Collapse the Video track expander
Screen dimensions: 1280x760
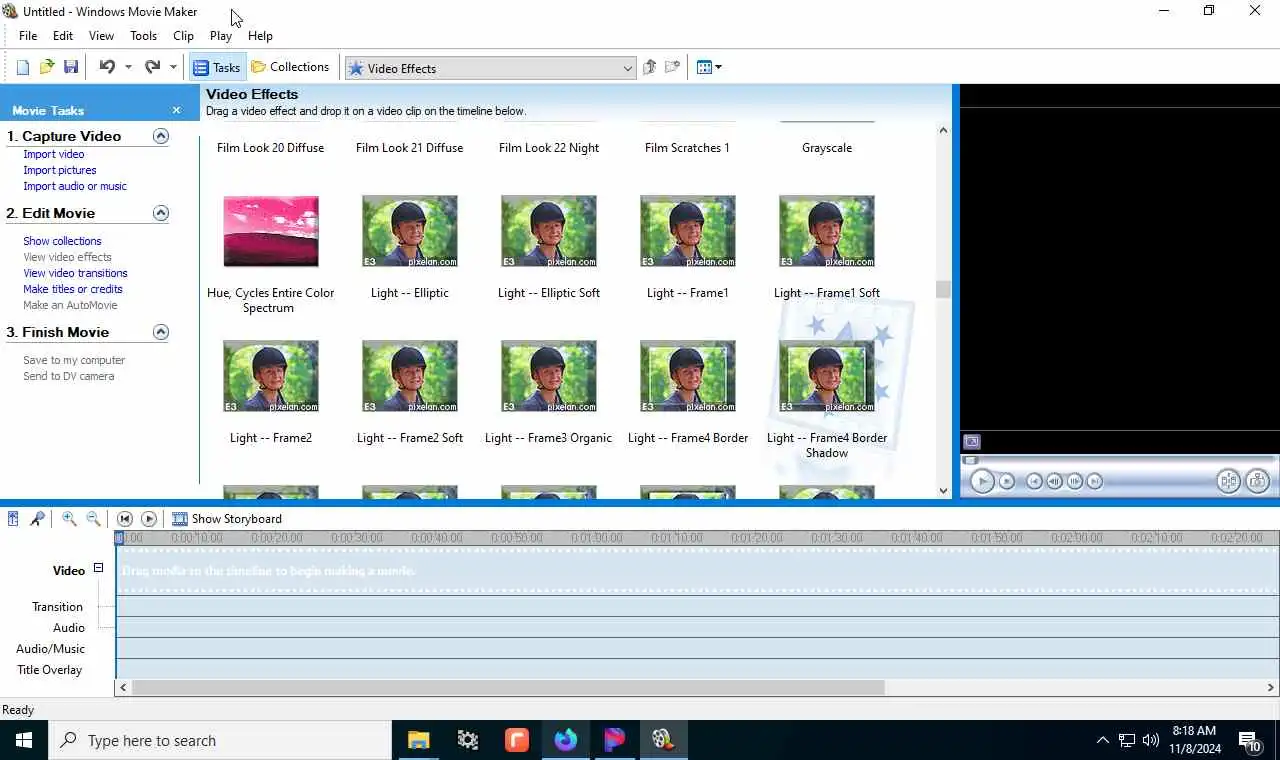click(98, 568)
